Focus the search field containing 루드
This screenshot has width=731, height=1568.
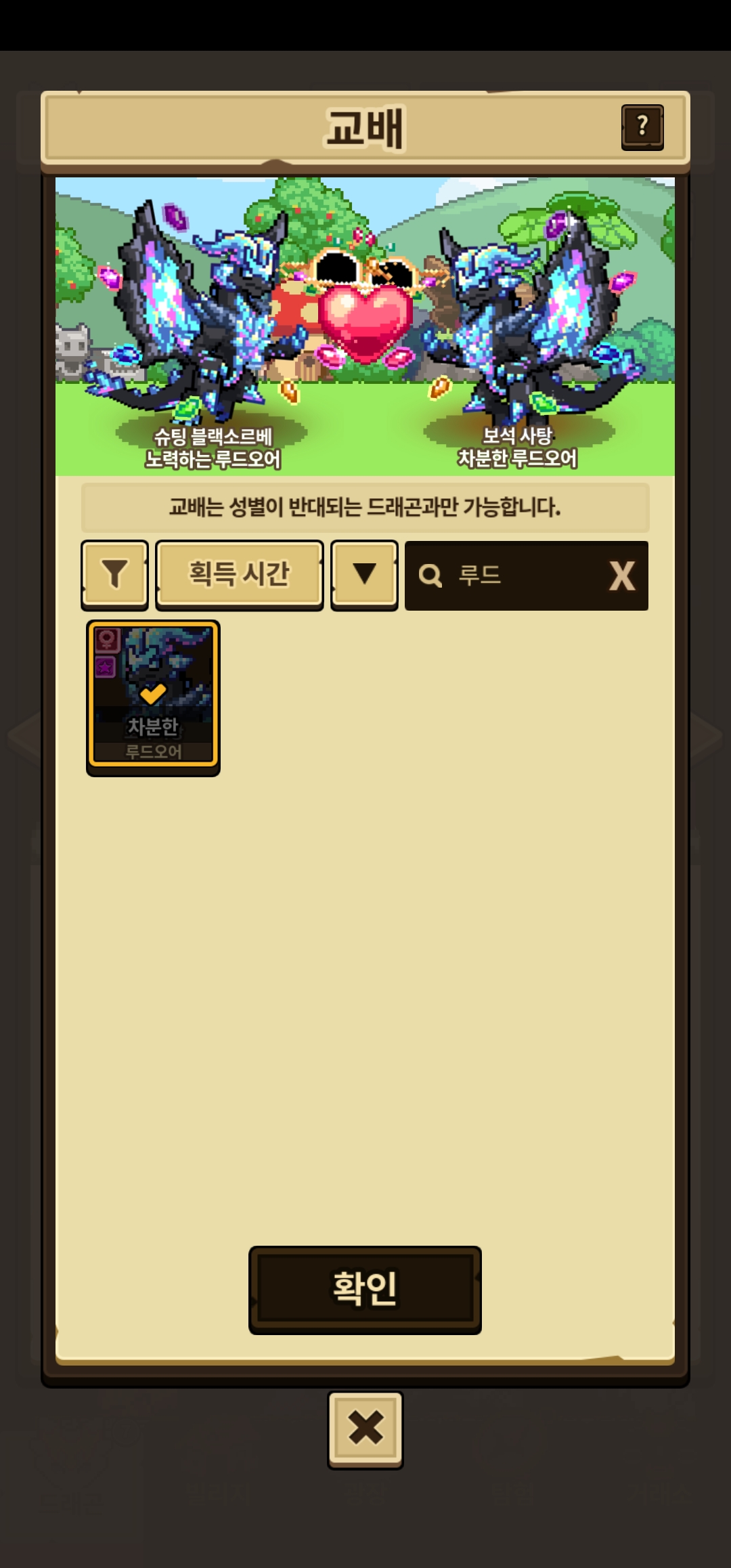[x=527, y=576]
